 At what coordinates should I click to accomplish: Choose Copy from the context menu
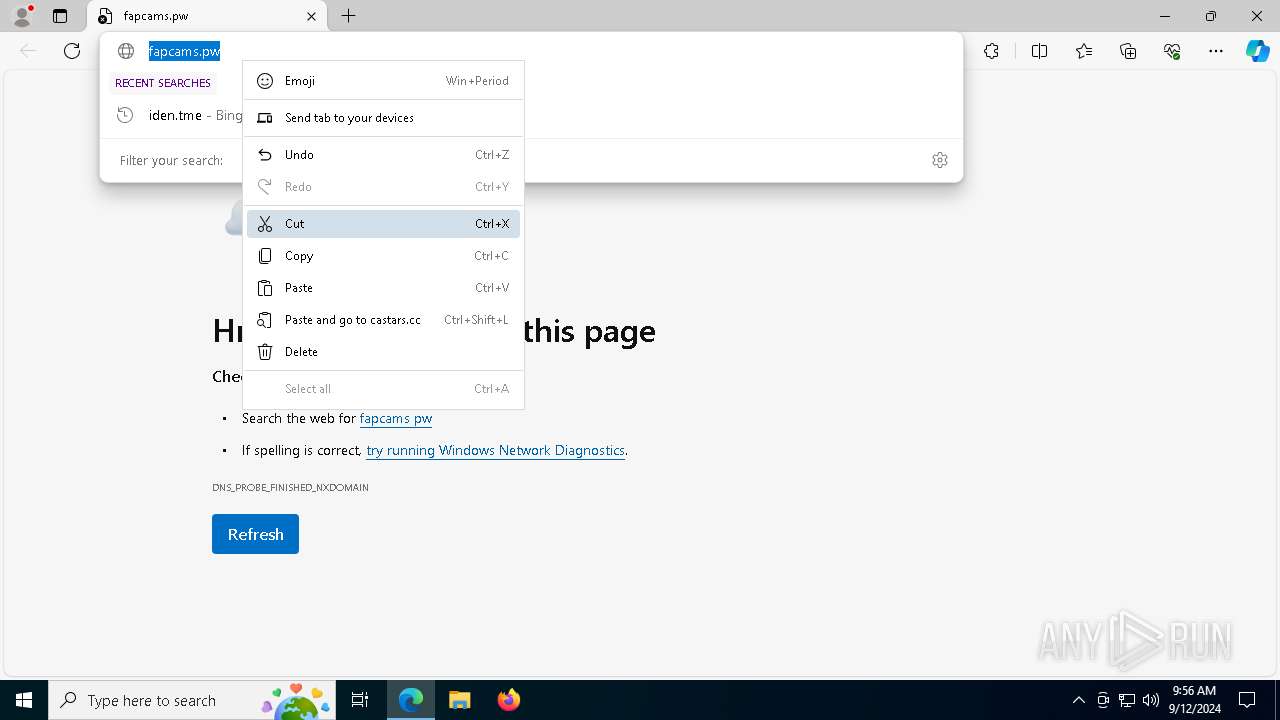[383, 256]
